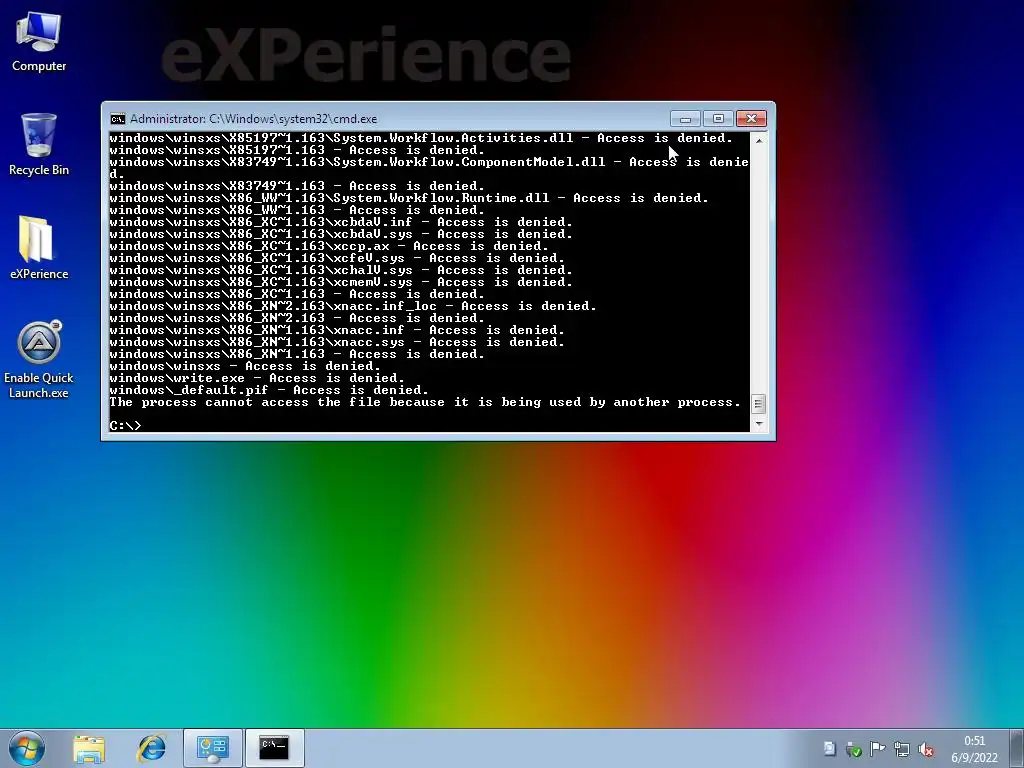
Task: Click the xchalV.sys denied line
Action: 341,270
